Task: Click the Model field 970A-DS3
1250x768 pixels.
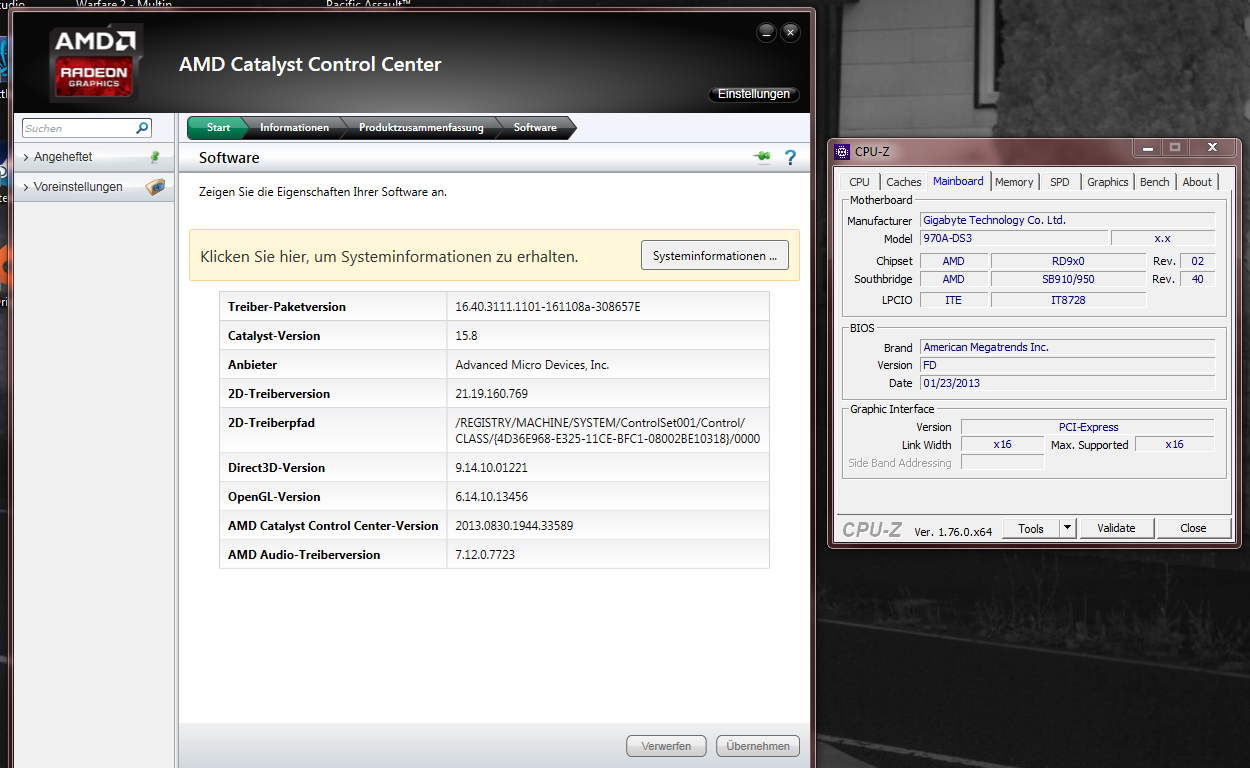Action: point(1013,238)
